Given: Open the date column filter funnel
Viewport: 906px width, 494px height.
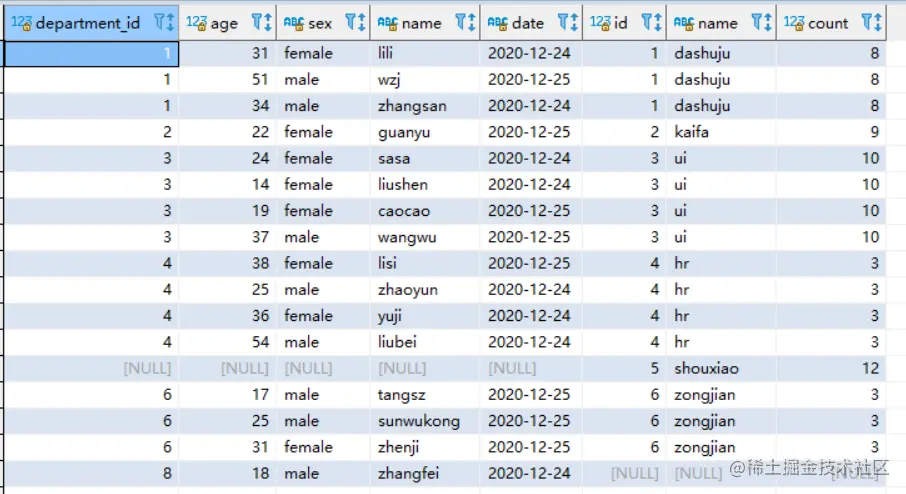Looking at the screenshot, I should pos(563,23).
